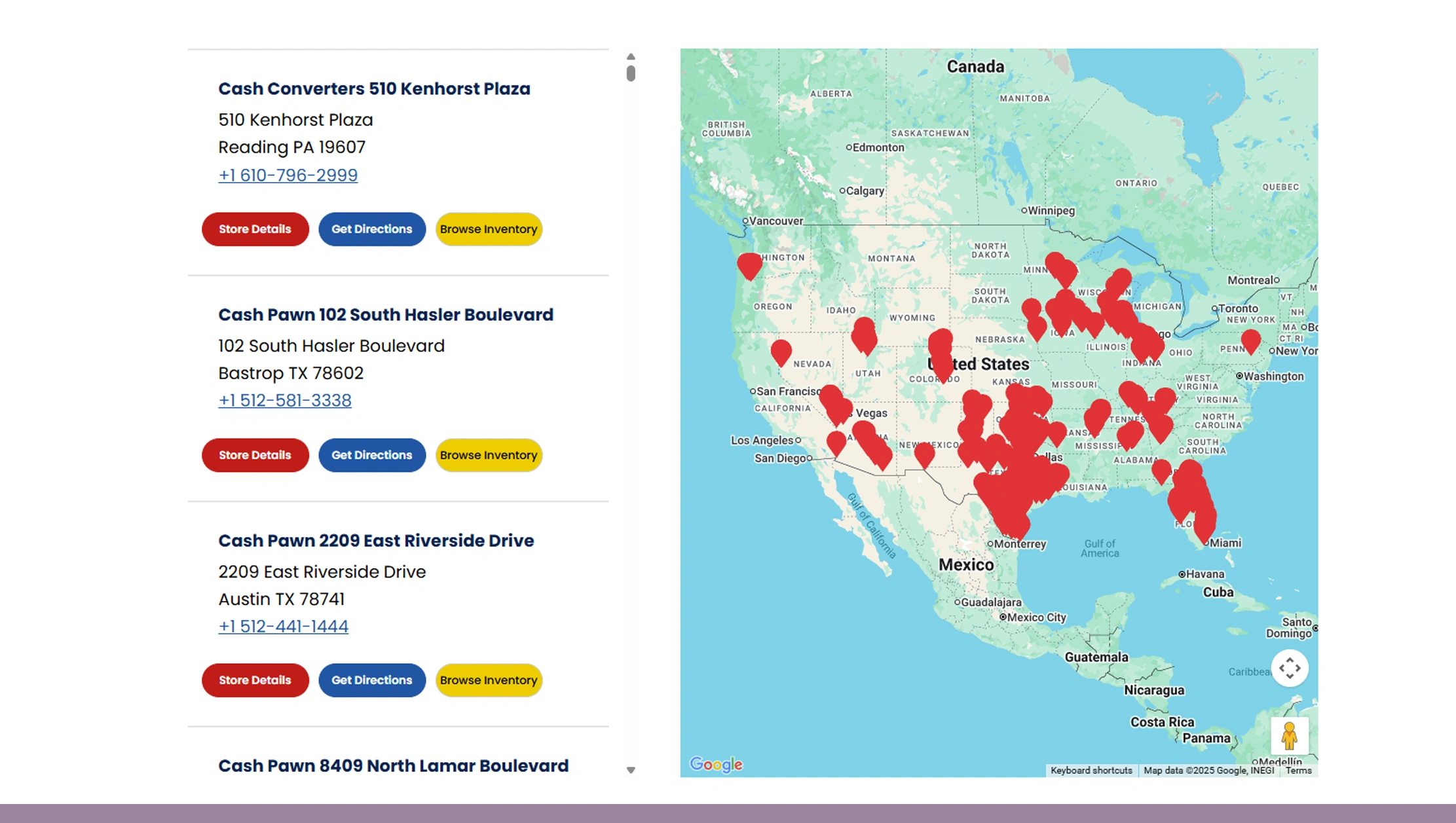Image resolution: width=1456 pixels, height=823 pixels.
Task: Get Directions to Cash Pawn in Bastrop
Action: (371, 454)
